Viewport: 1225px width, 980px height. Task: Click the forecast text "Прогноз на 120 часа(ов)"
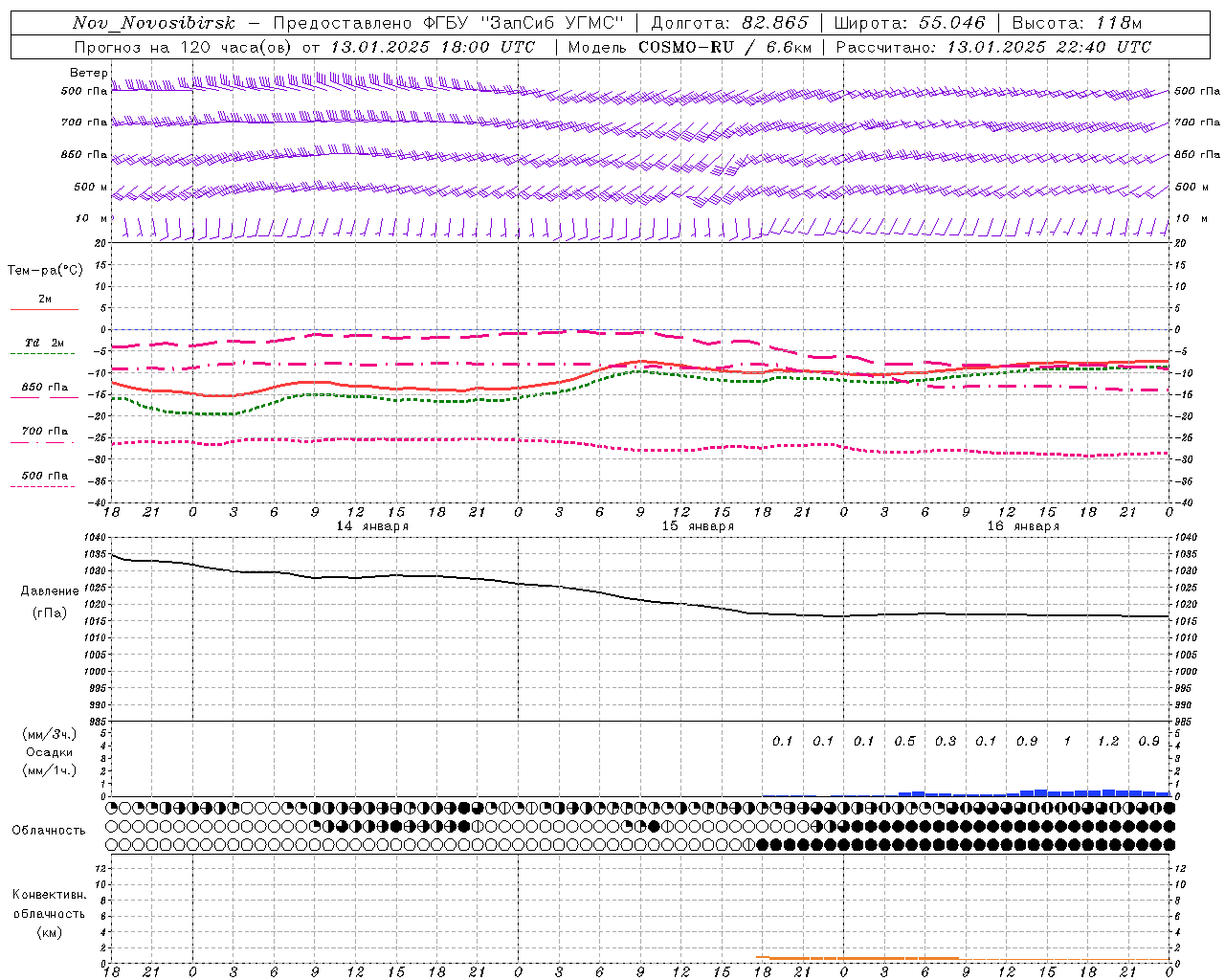[x=184, y=47]
